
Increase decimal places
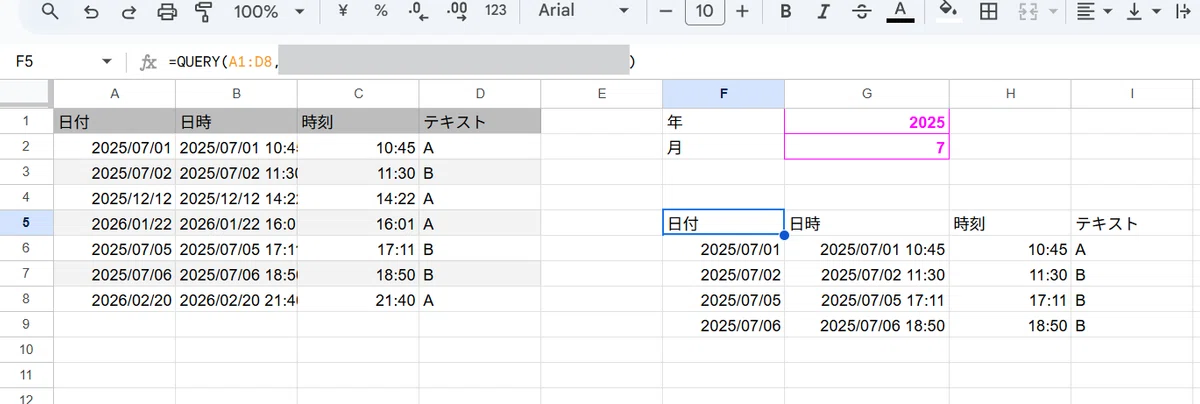point(457,12)
